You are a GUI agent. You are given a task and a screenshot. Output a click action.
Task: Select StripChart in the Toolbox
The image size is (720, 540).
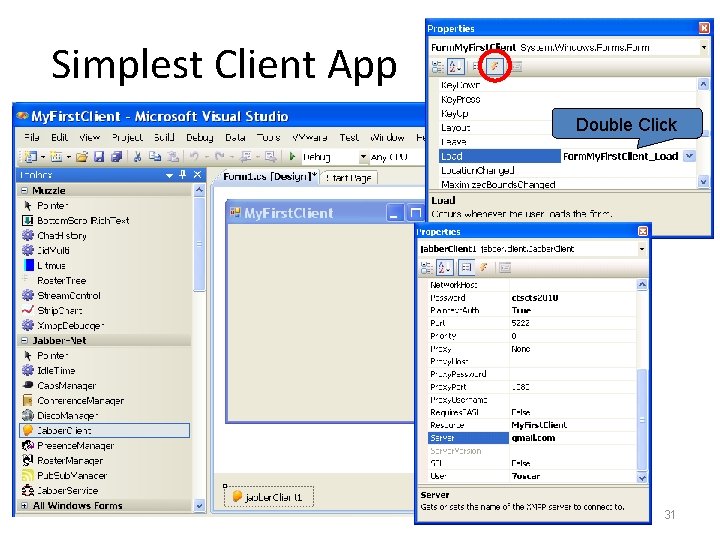(105, 310)
